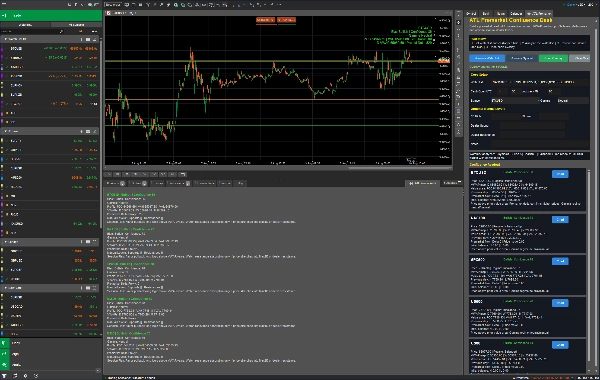Click the red icon on the chart tab
600x380 pixels.
(x=109, y=13)
